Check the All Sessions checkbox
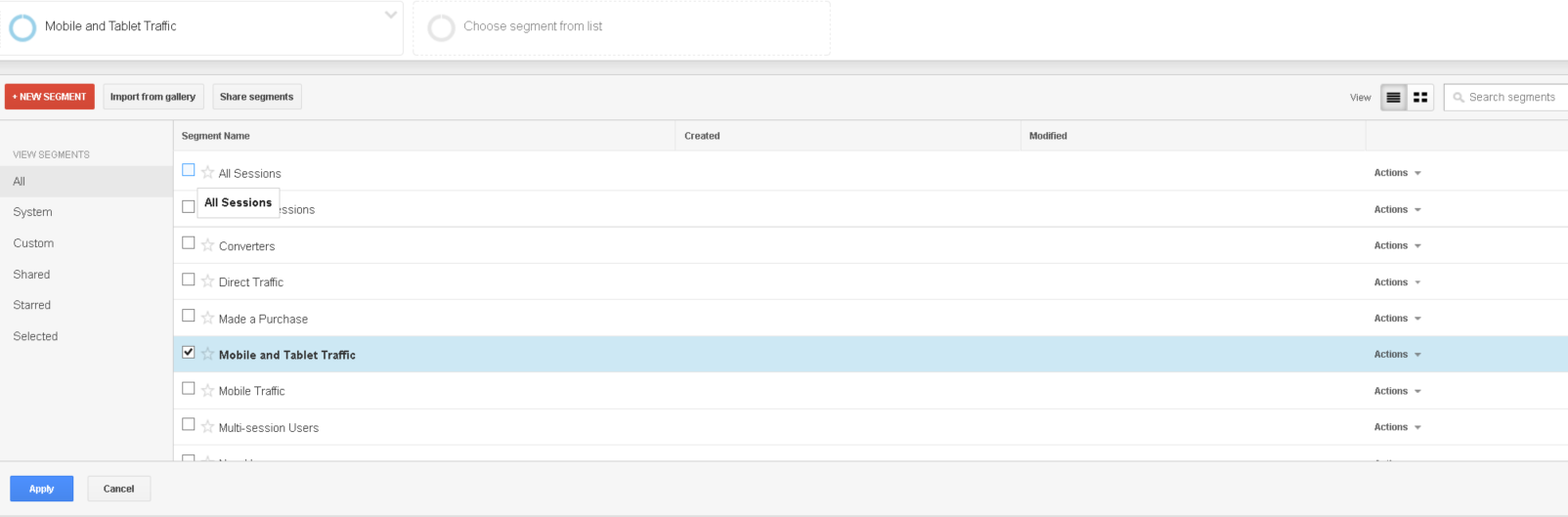Screen dimensions: 1568x517 (189, 170)
